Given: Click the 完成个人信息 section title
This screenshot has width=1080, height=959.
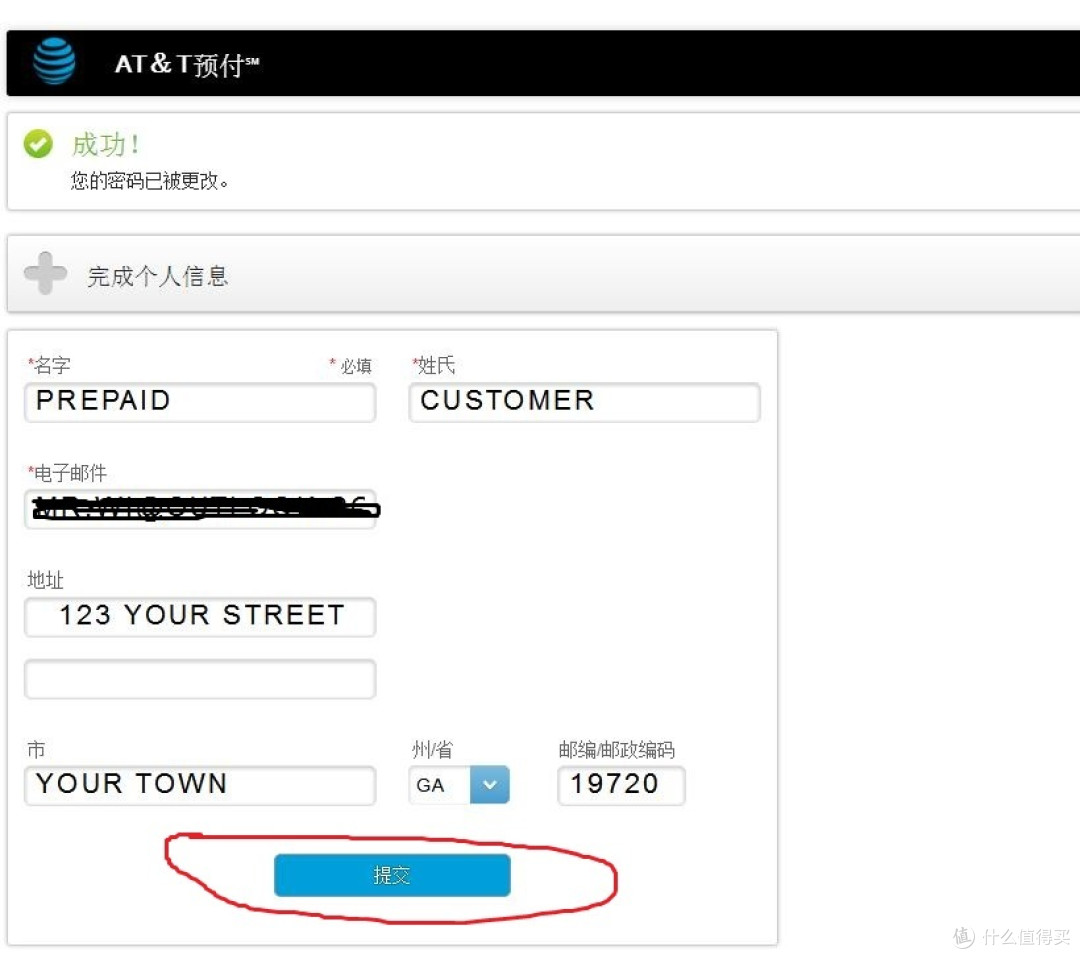Looking at the screenshot, I should [158, 276].
